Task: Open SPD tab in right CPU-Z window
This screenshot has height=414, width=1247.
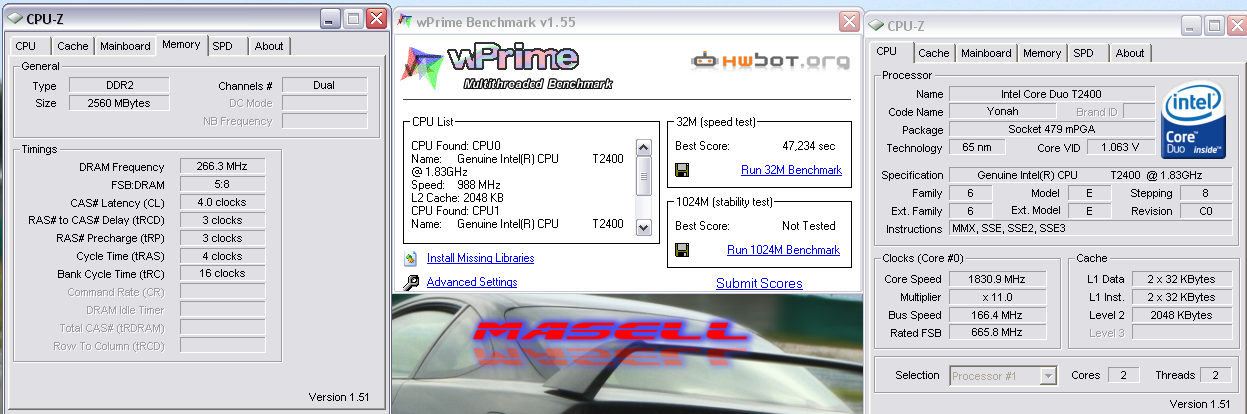Action: pos(1084,53)
